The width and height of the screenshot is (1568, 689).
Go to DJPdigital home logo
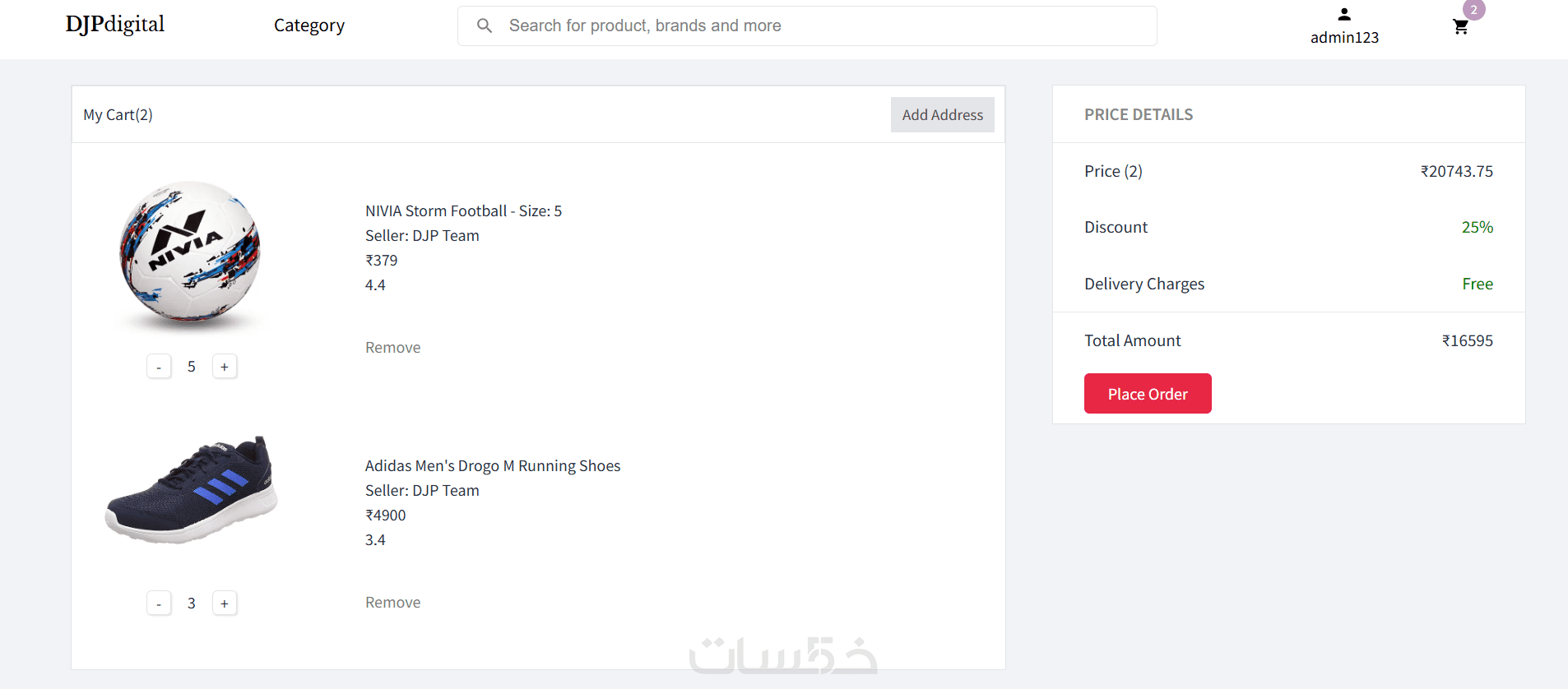(x=115, y=25)
